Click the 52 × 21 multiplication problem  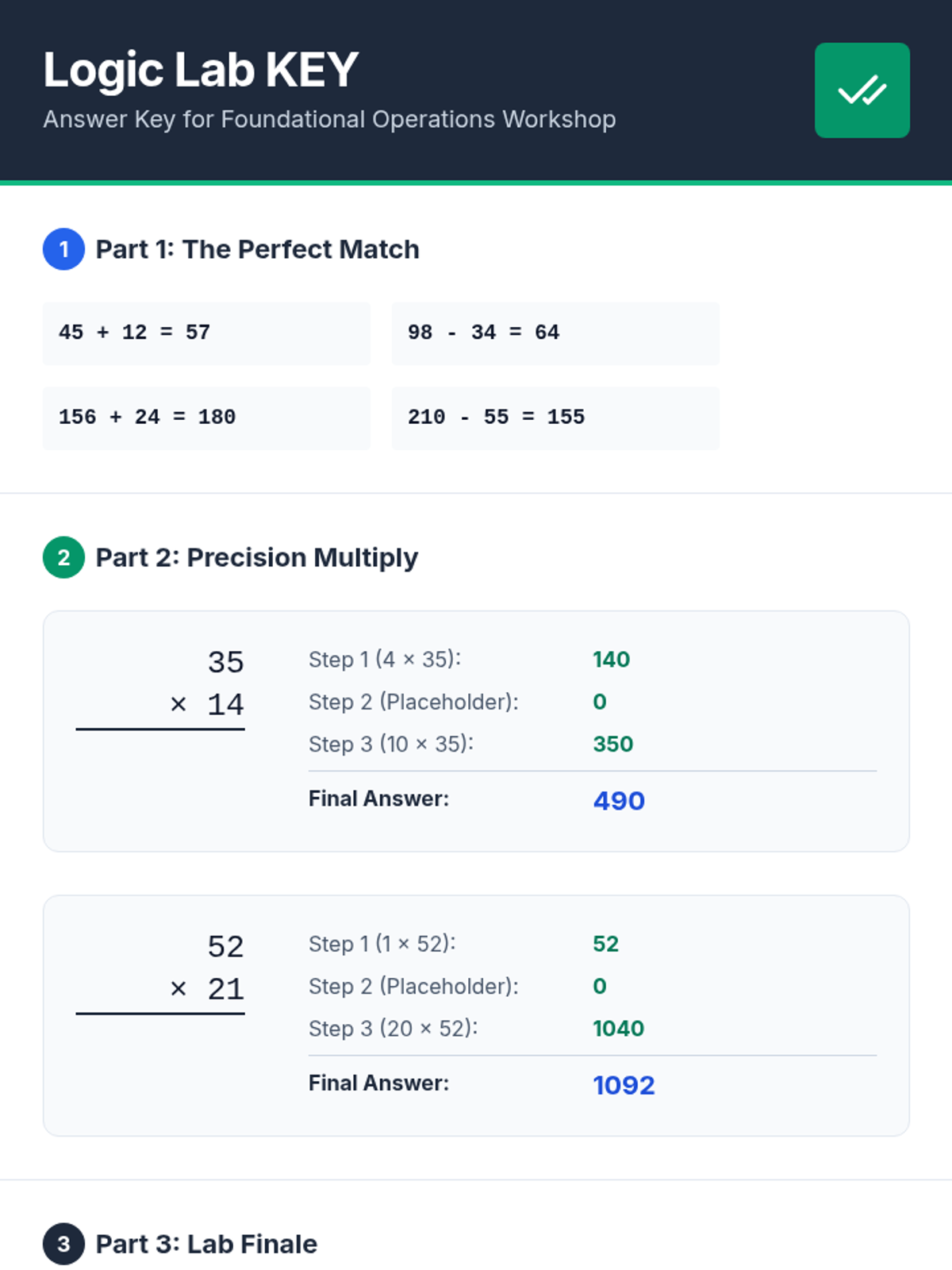tap(208, 968)
